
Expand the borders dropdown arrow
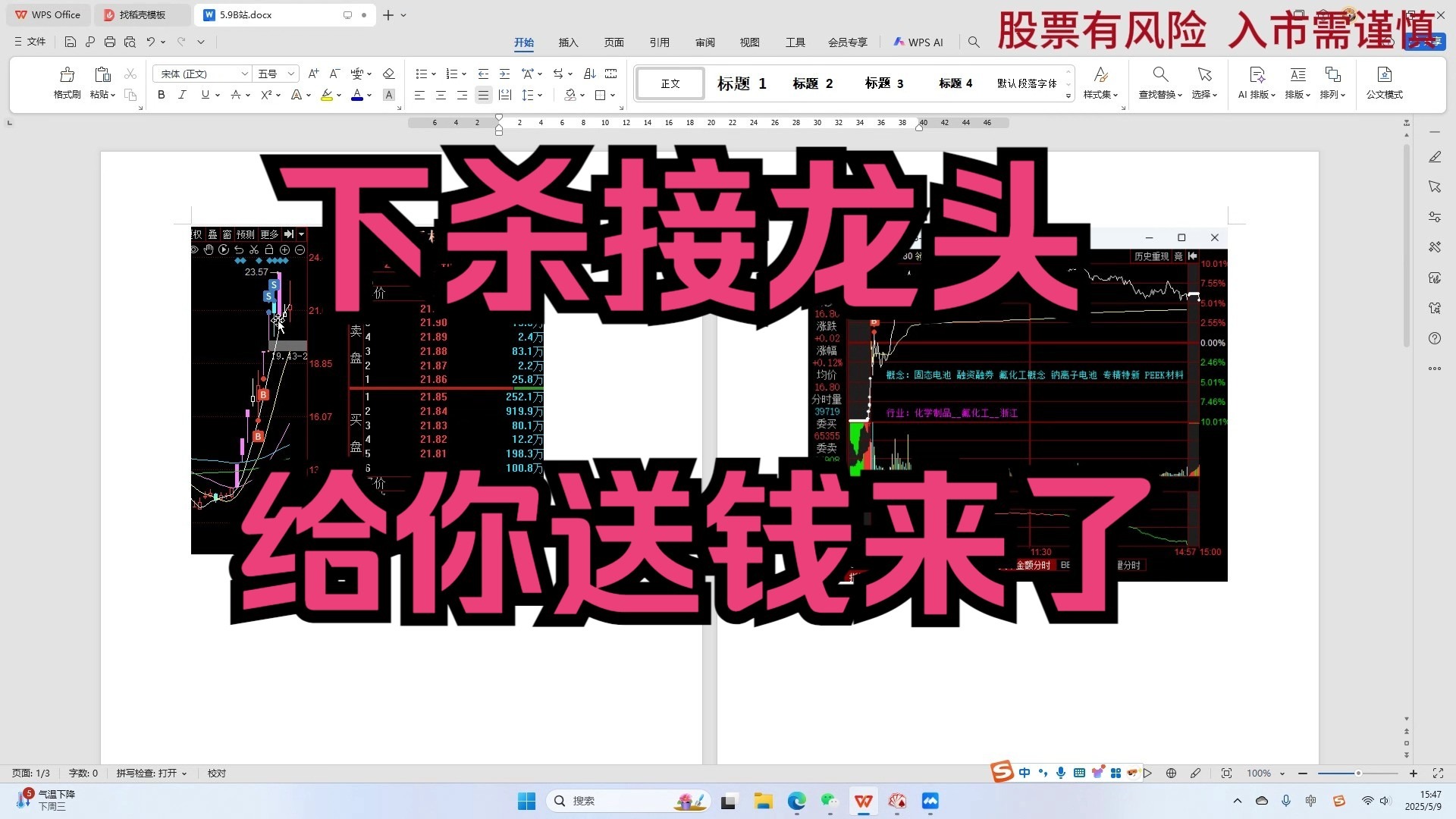click(612, 96)
